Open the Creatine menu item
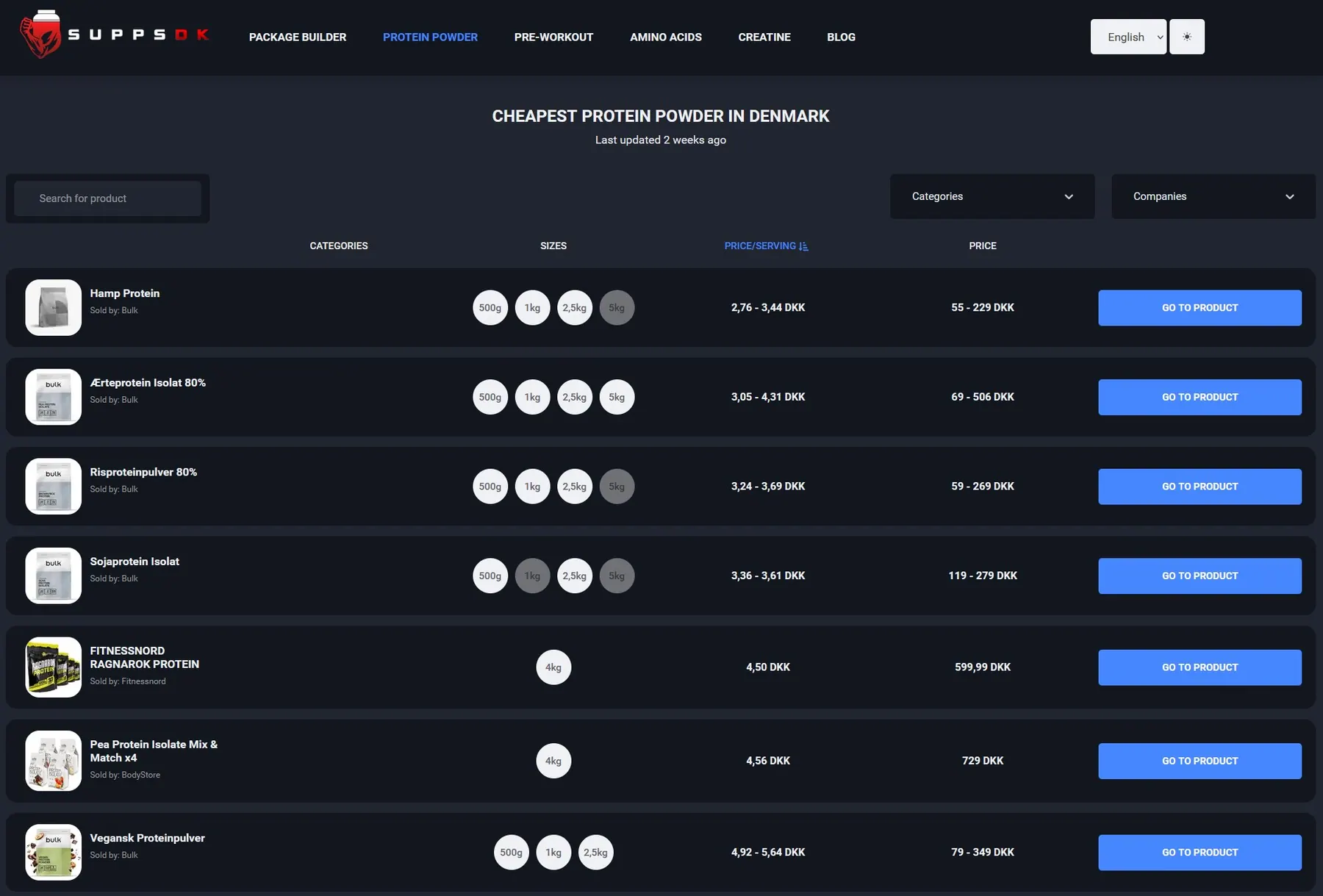The height and width of the screenshot is (896, 1323). (x=764, y=37)
